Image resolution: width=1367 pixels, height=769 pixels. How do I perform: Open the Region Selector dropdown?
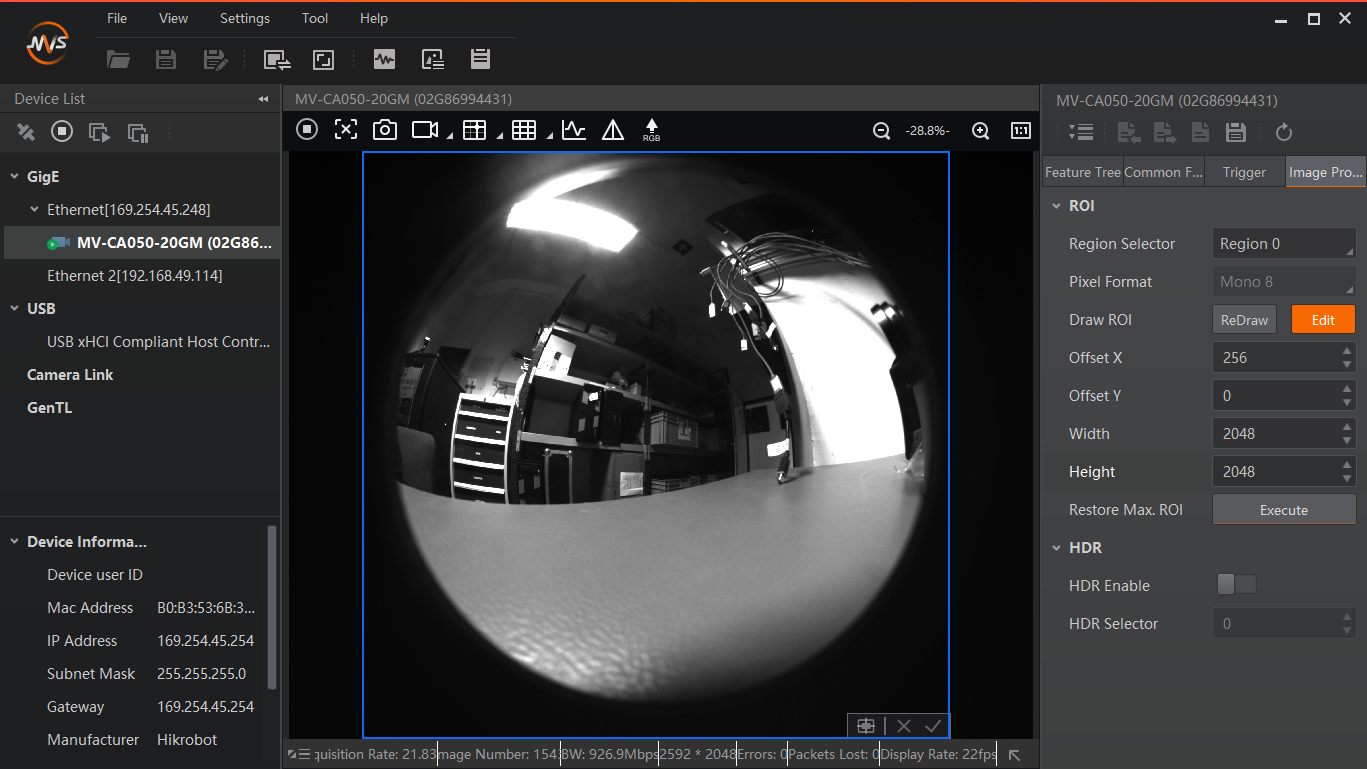tap(1284, 243)
